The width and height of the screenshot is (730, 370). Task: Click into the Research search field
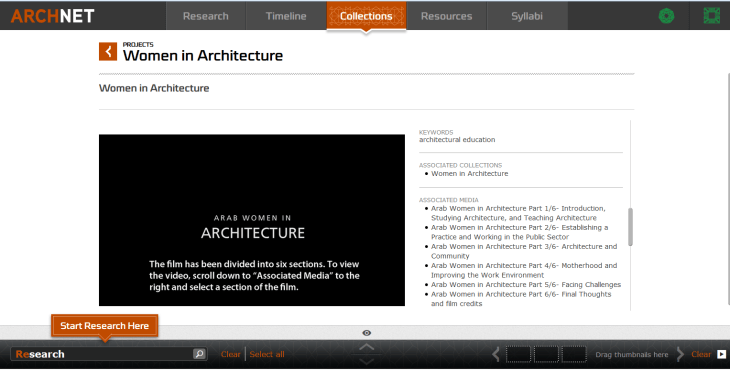102,354
